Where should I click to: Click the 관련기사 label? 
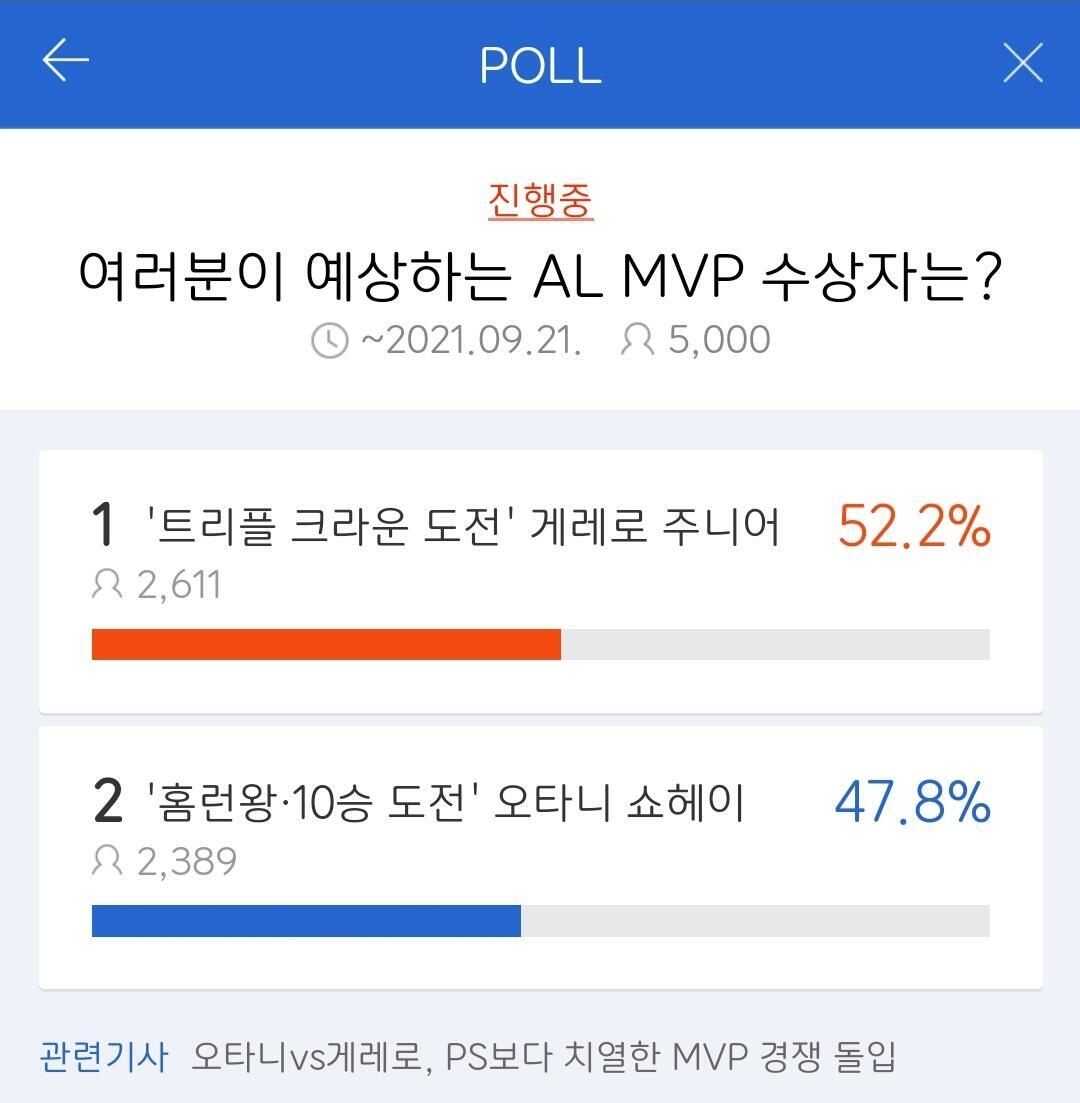tap(104, 1056)
